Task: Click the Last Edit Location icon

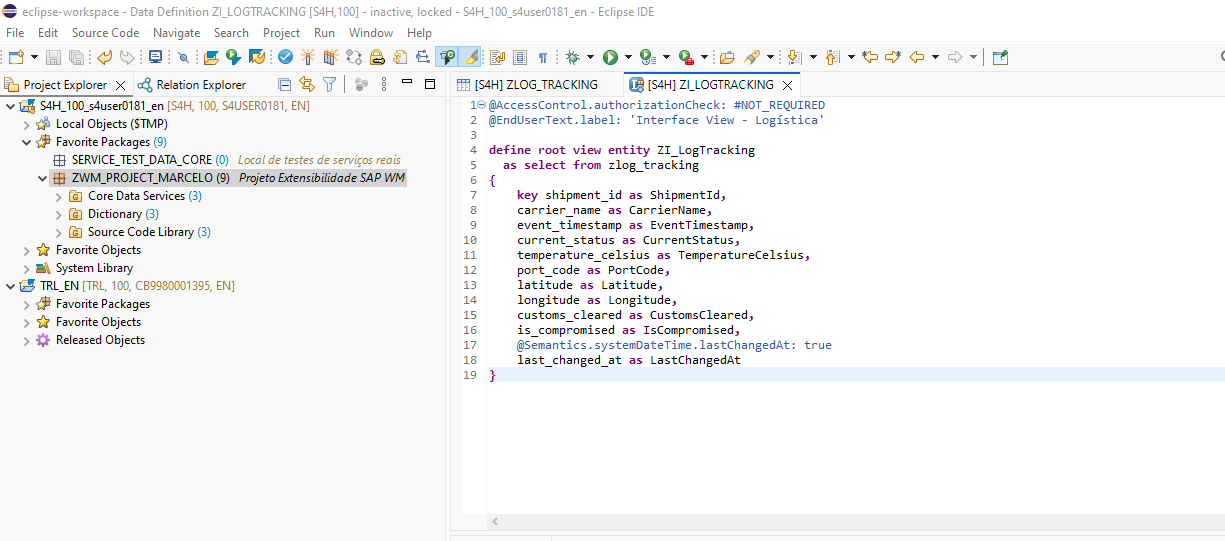Action: (x=870, y=57)
